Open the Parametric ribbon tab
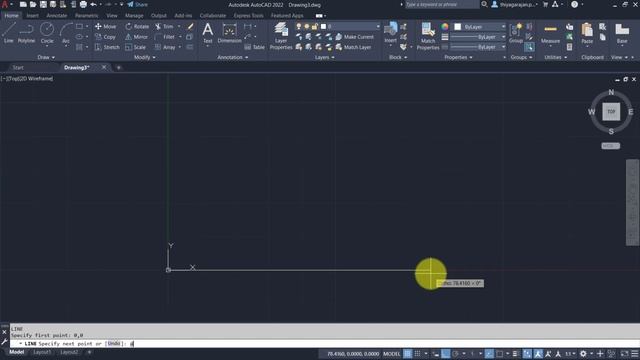 [x=86, y=16]
